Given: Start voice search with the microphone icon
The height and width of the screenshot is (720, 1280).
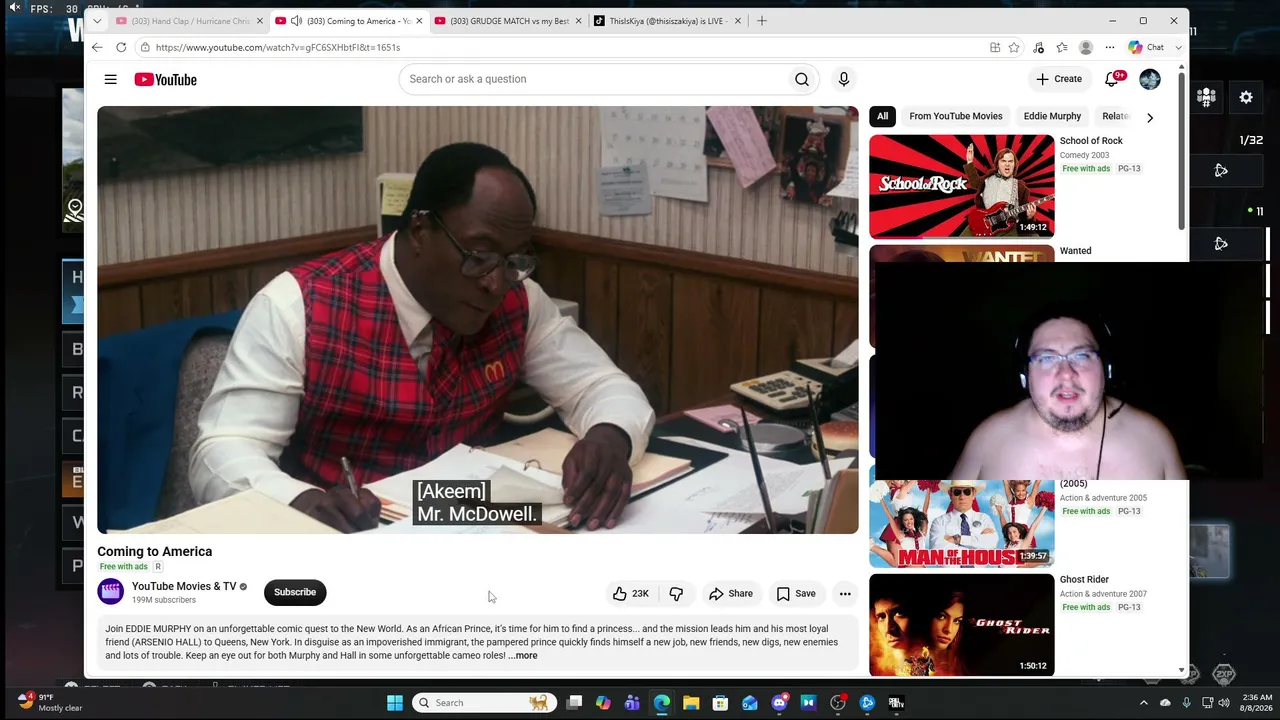Looking at the screenshot, I should (x=844, y=79).
